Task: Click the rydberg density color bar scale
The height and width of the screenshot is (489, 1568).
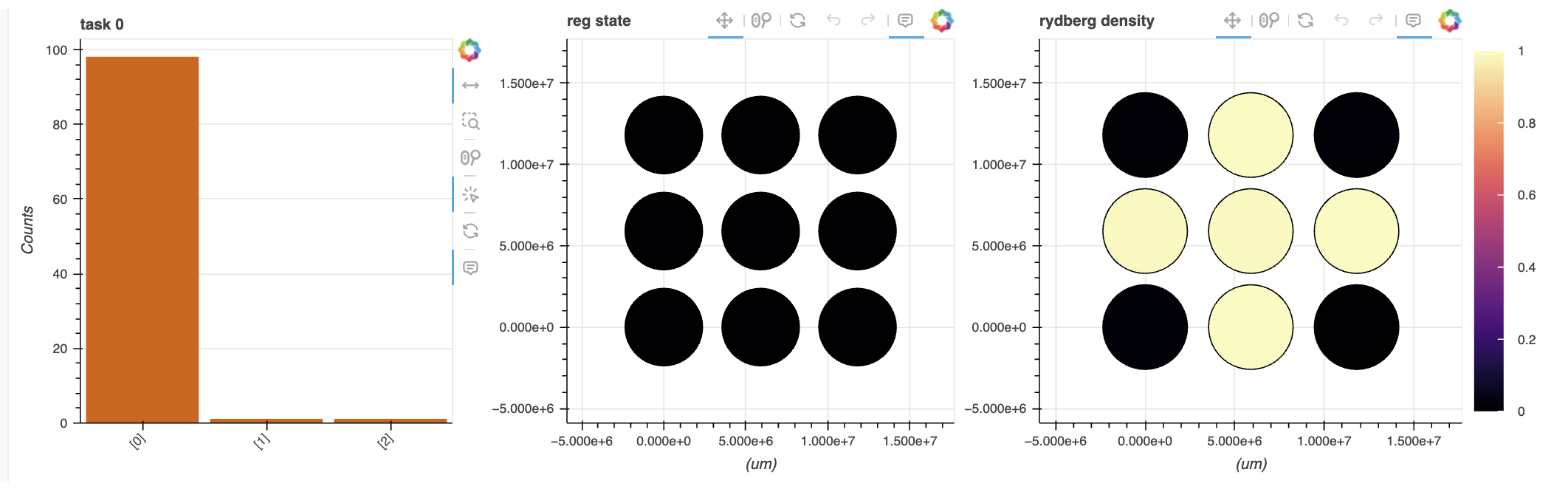Action: 1489,230
